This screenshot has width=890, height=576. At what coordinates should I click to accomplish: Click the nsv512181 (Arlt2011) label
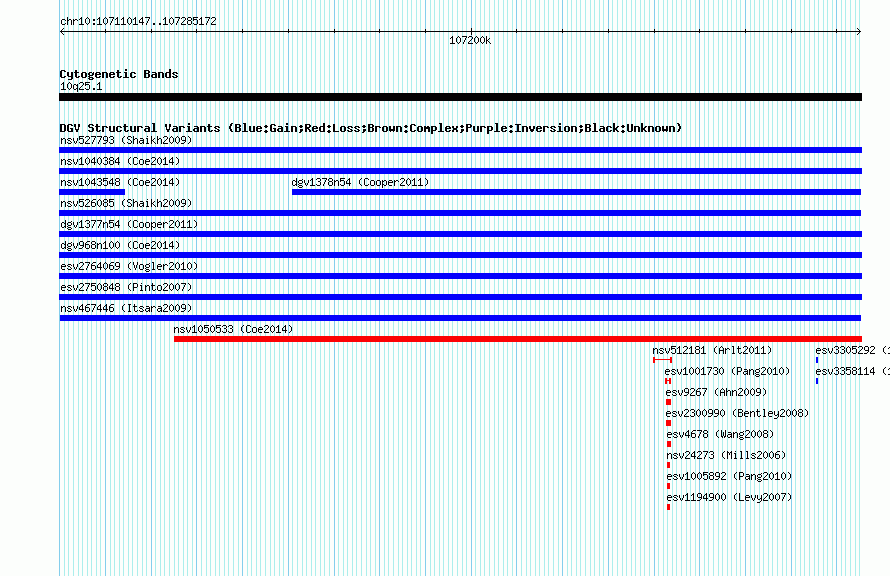pyautogui.click(x=712, y=350)
